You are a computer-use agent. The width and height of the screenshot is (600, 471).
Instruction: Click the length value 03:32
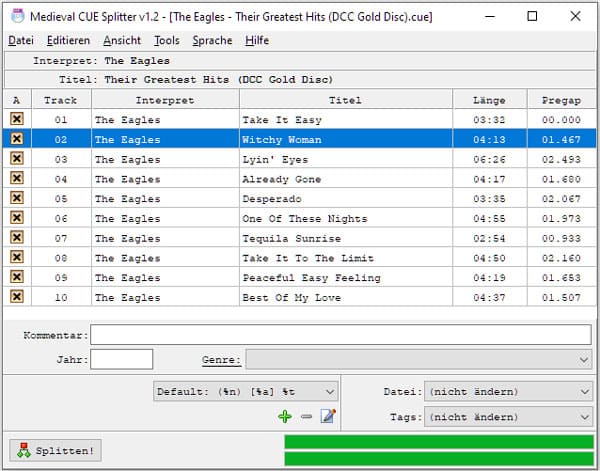pos(489,120)
